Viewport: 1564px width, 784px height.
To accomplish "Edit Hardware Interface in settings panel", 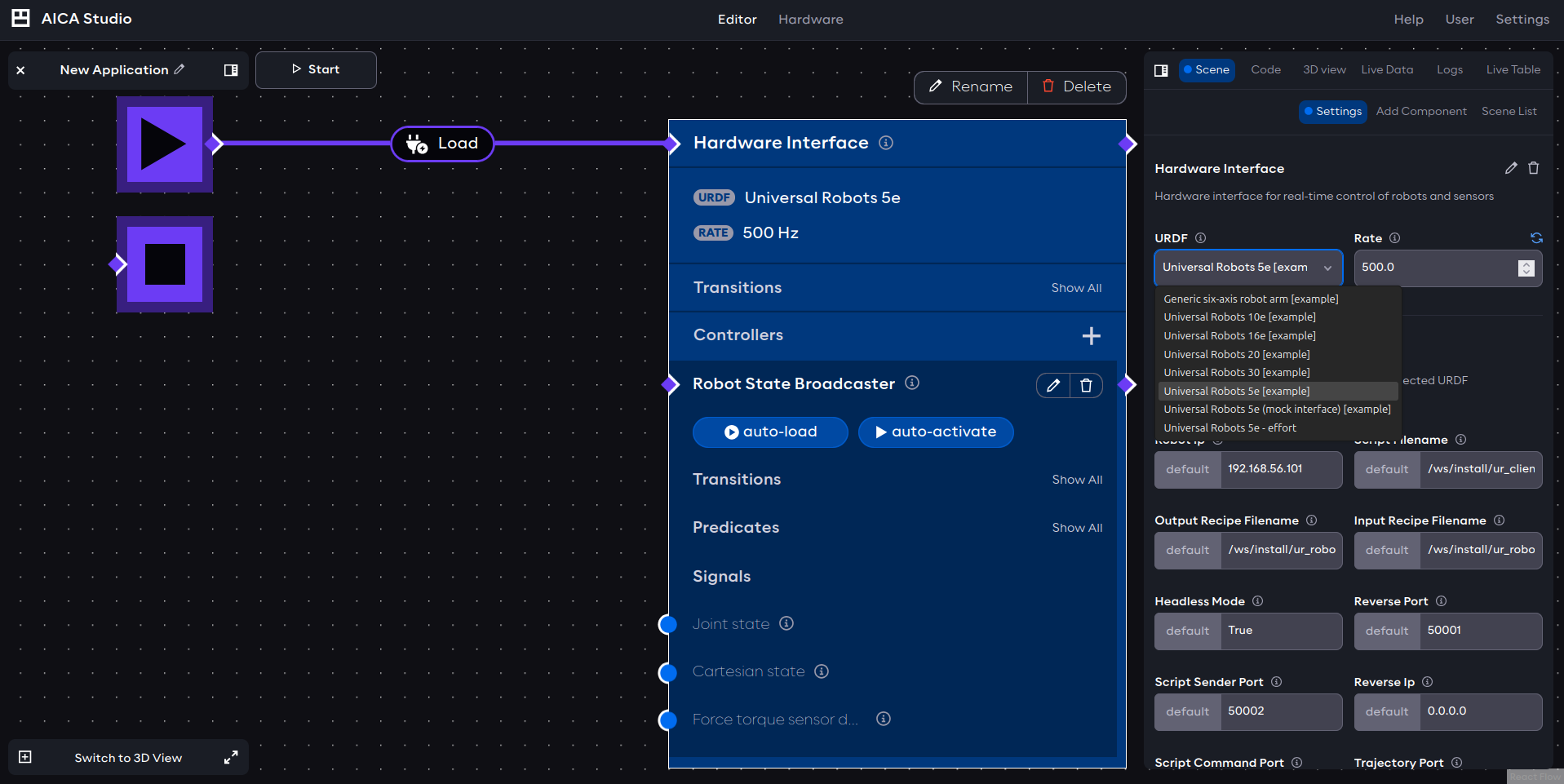I will click(1511, 168).
